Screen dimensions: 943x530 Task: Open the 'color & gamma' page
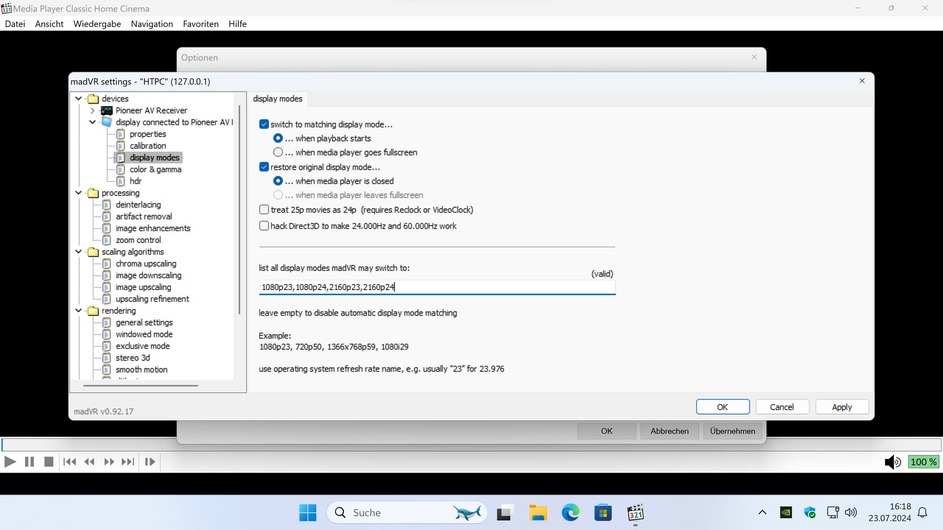click(x=155, y=170)
